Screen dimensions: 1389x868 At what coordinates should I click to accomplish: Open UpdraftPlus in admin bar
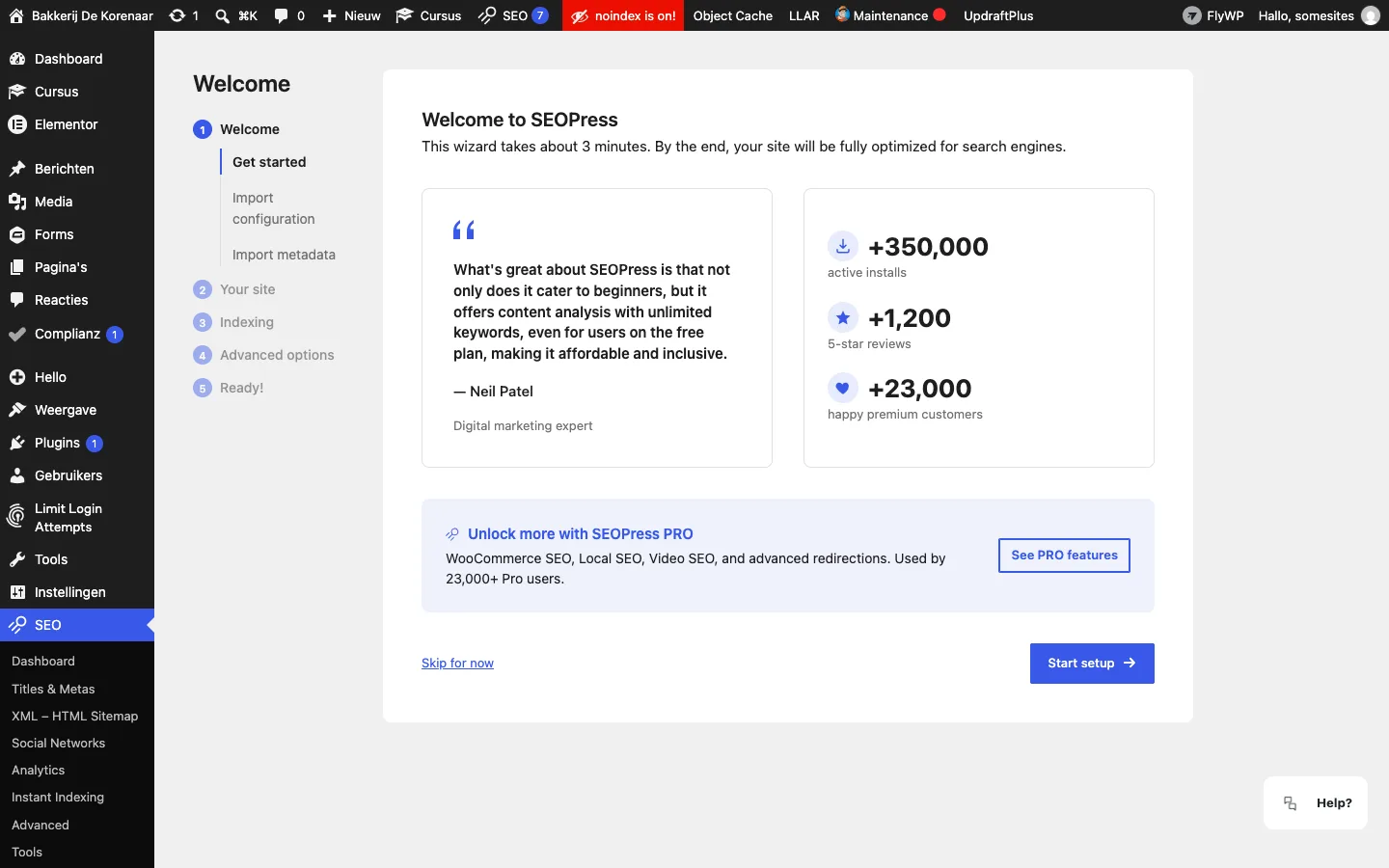998,15
